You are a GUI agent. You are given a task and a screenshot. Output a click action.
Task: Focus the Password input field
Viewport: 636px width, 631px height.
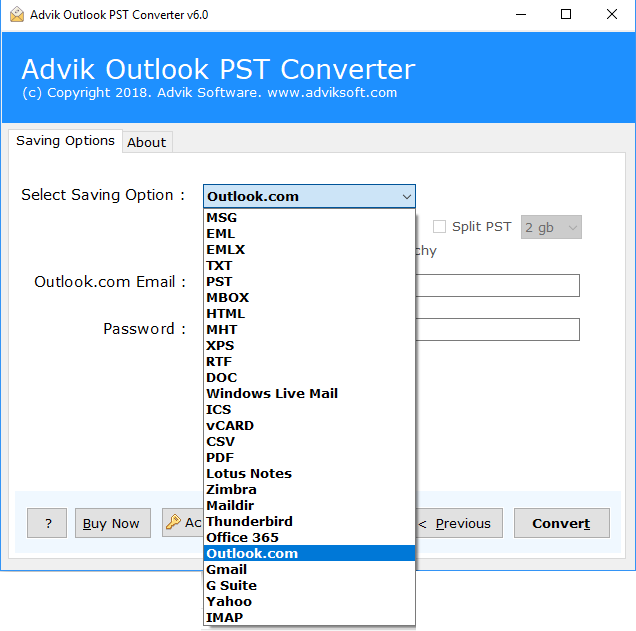[497, 329]
